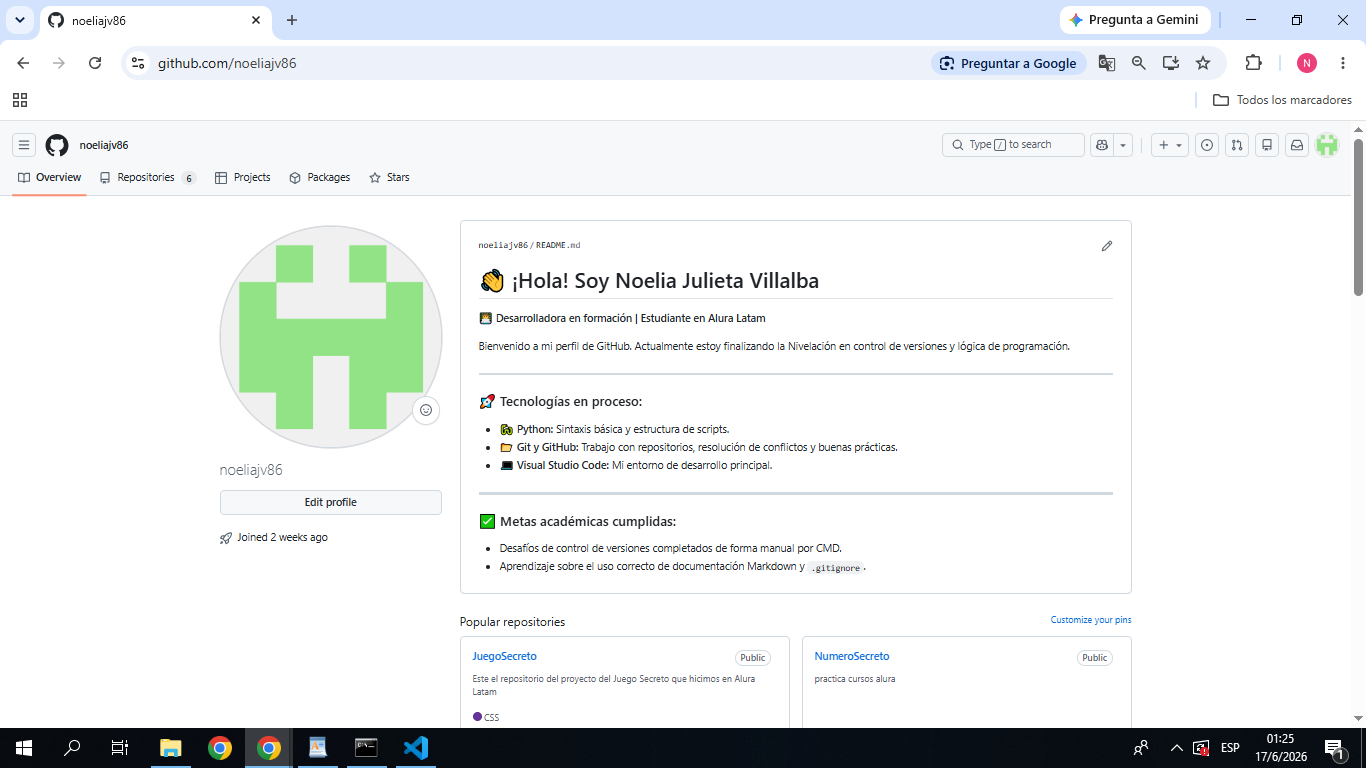Open GitHub Copilot chat icon in header

coord(1102,145)
